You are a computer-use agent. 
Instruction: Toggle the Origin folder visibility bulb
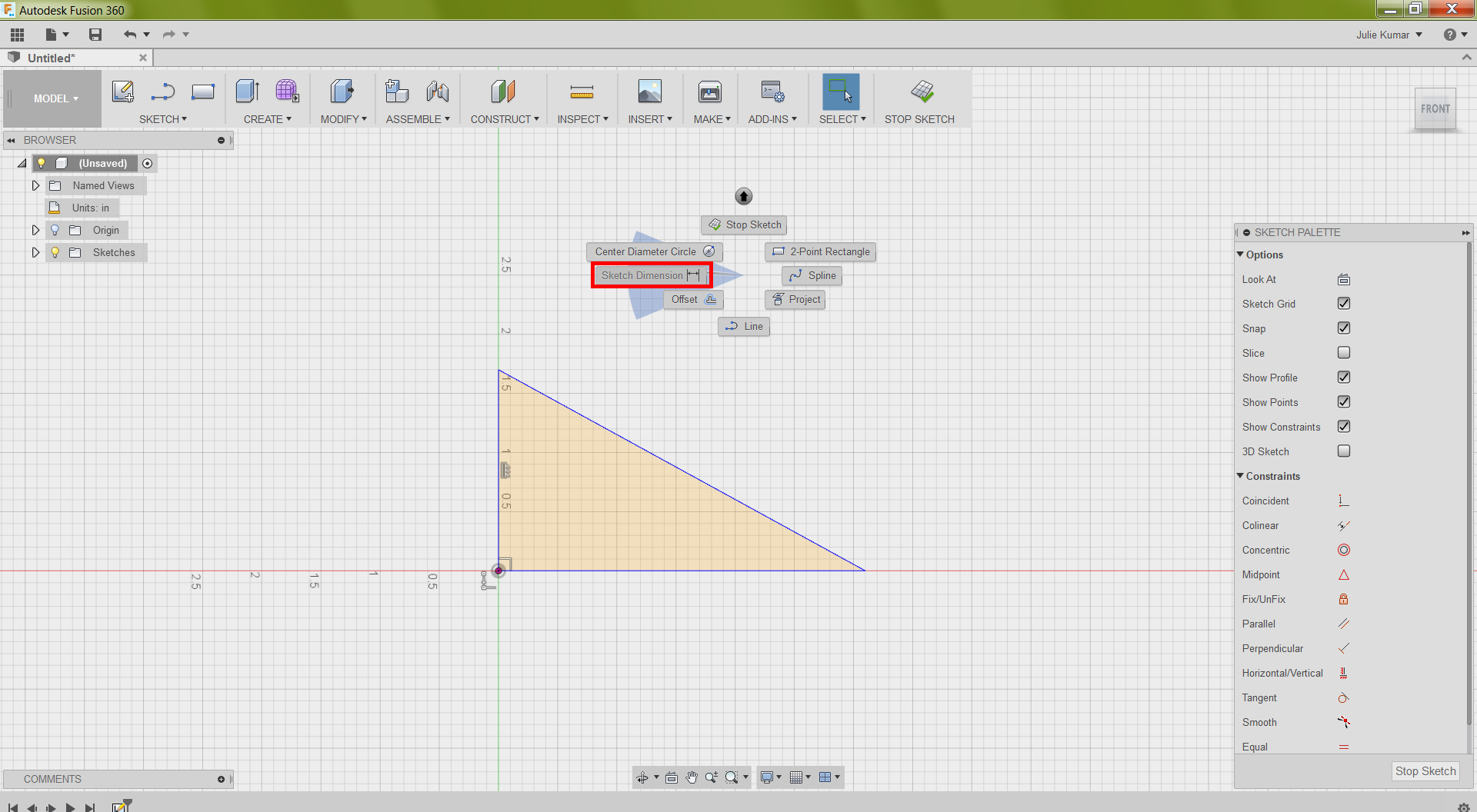(55, 230)
